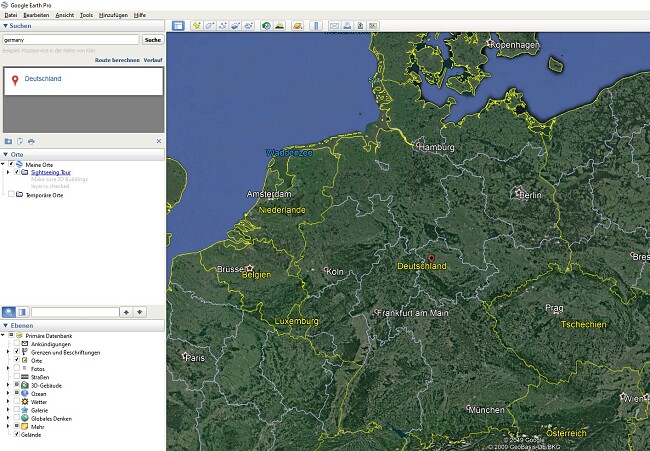Move item down with the down arrow
This screenshot has width=650, height=451.
click(x=140, y=312)
